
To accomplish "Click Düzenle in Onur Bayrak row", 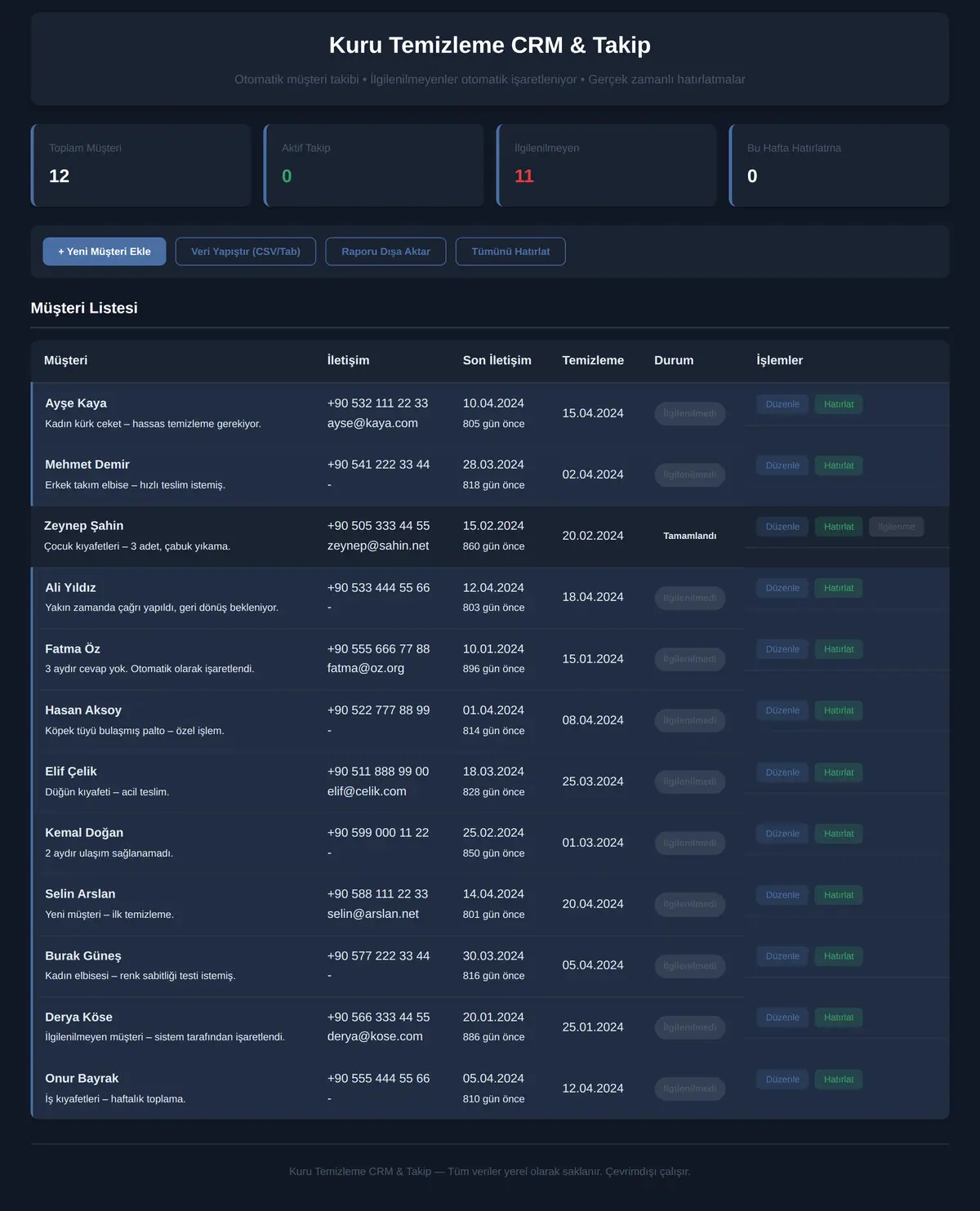I will 782,1080.
